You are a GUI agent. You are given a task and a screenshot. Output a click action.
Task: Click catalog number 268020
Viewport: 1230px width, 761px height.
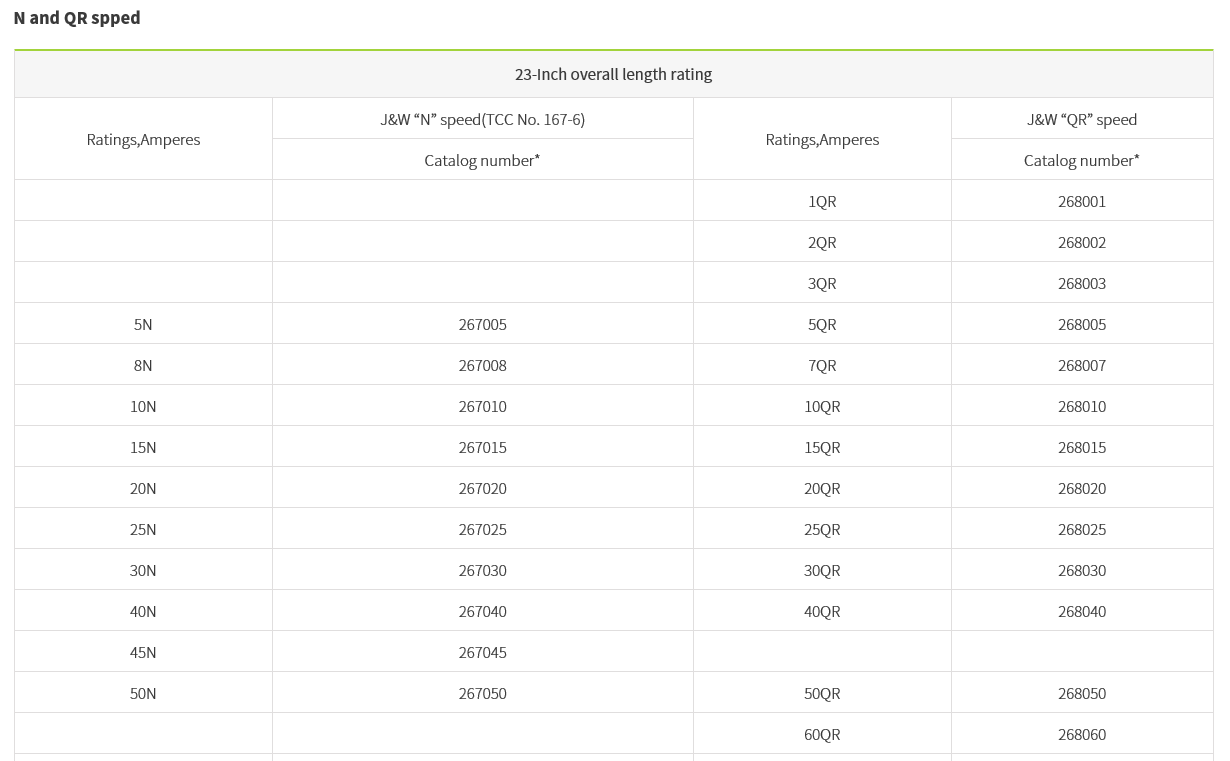click(x=1081, y=488)
